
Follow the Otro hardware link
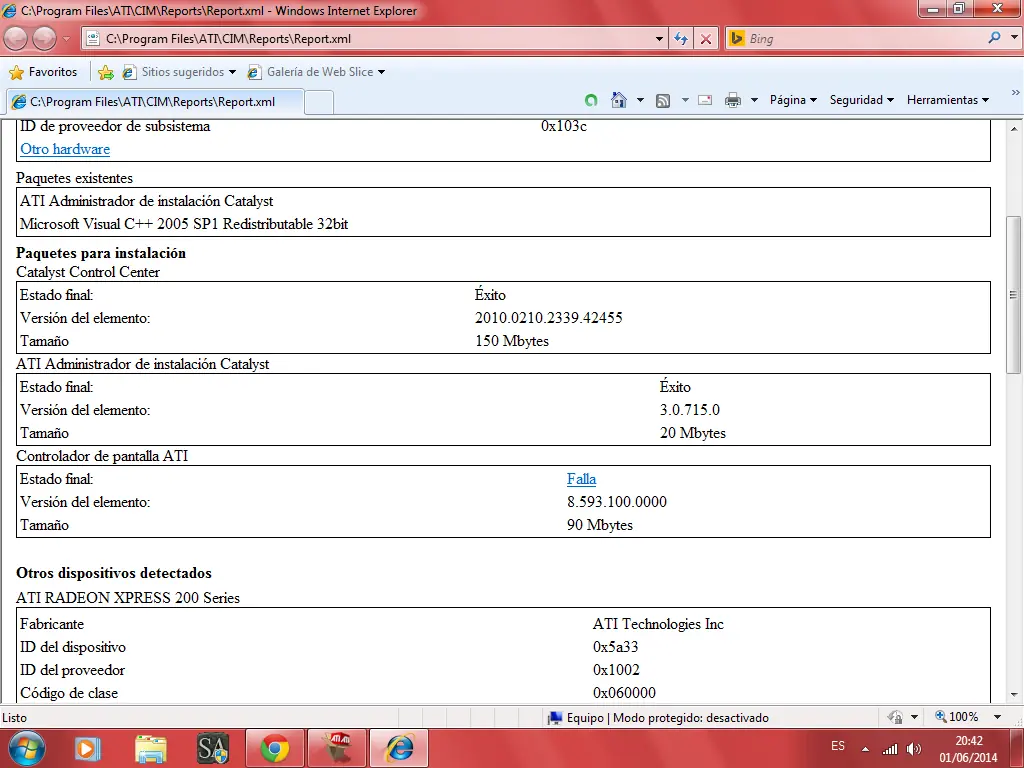click(65, 149)
